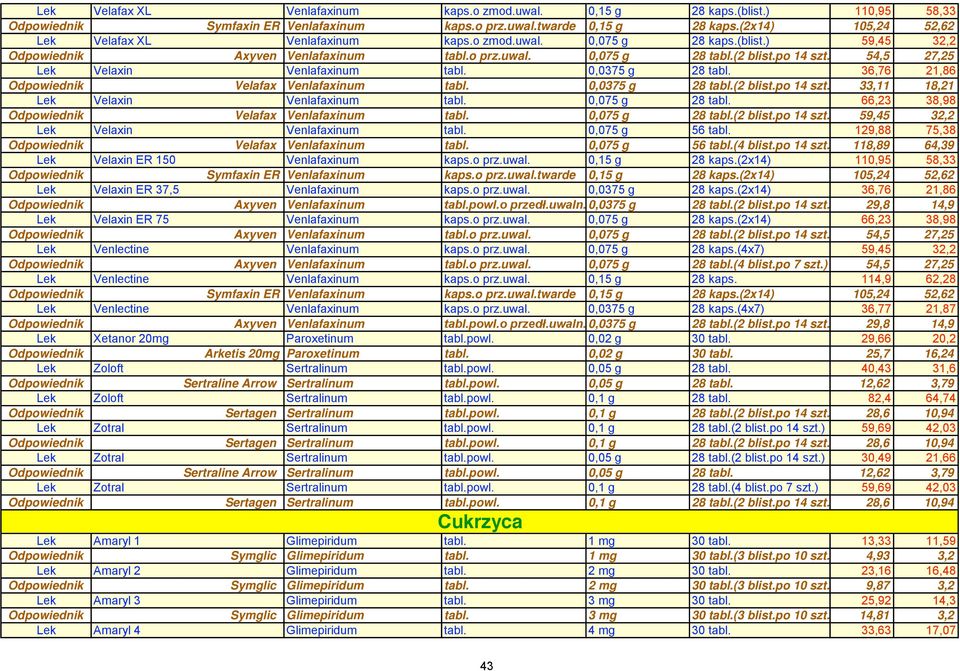Click the packaging cell '56 tabl.' for Velaxin

pyautogui.click(x=711, y=130)
